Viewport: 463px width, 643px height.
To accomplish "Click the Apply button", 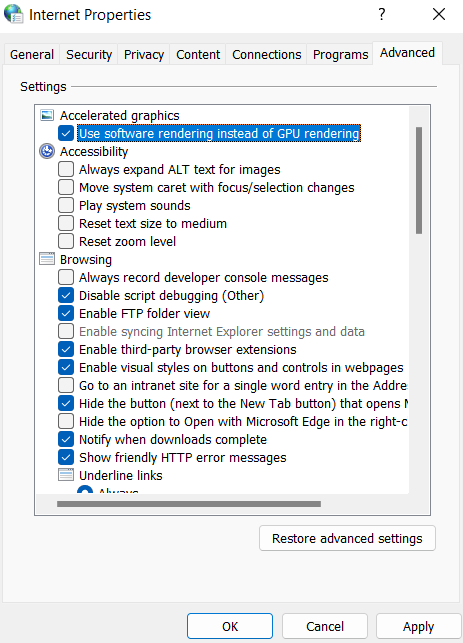I will (x=419, y=626).
